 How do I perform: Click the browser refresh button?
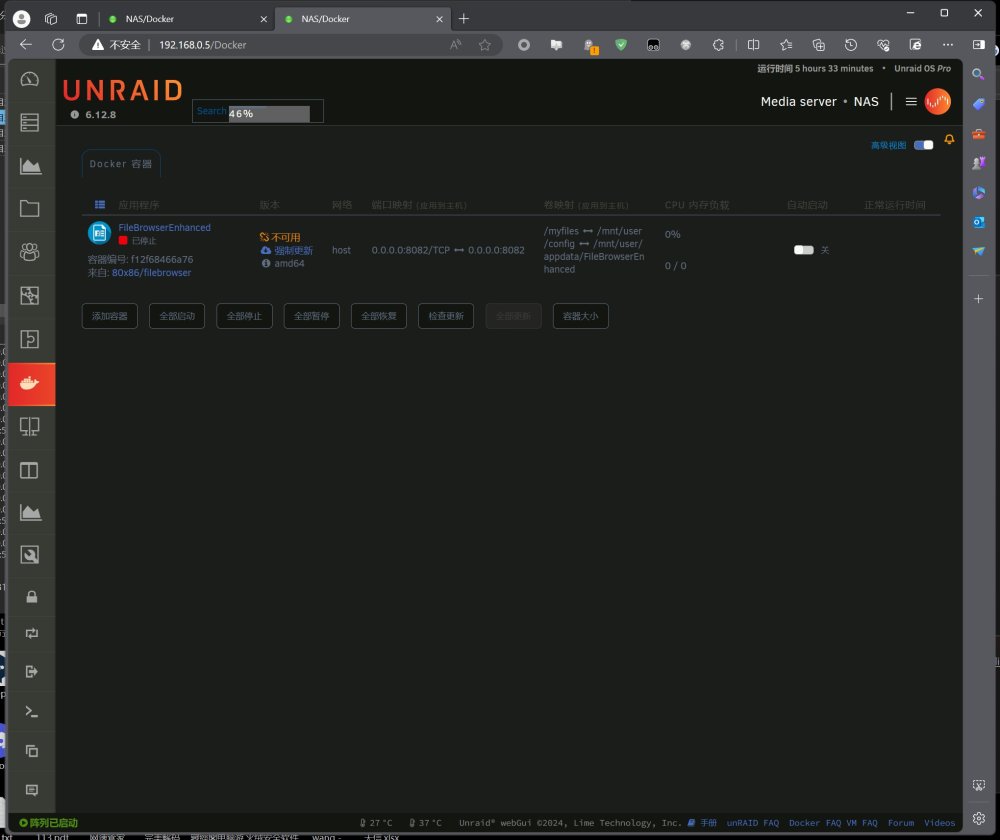tap(58, 45)
